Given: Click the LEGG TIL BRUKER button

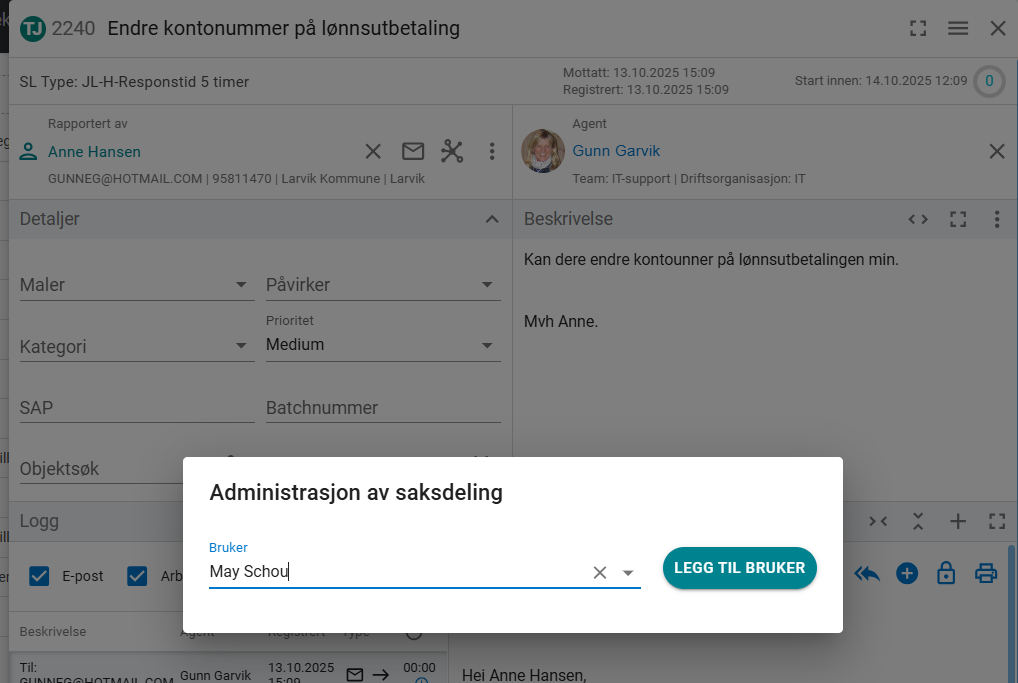Looking at the screenshot, I should coord(739,568).
